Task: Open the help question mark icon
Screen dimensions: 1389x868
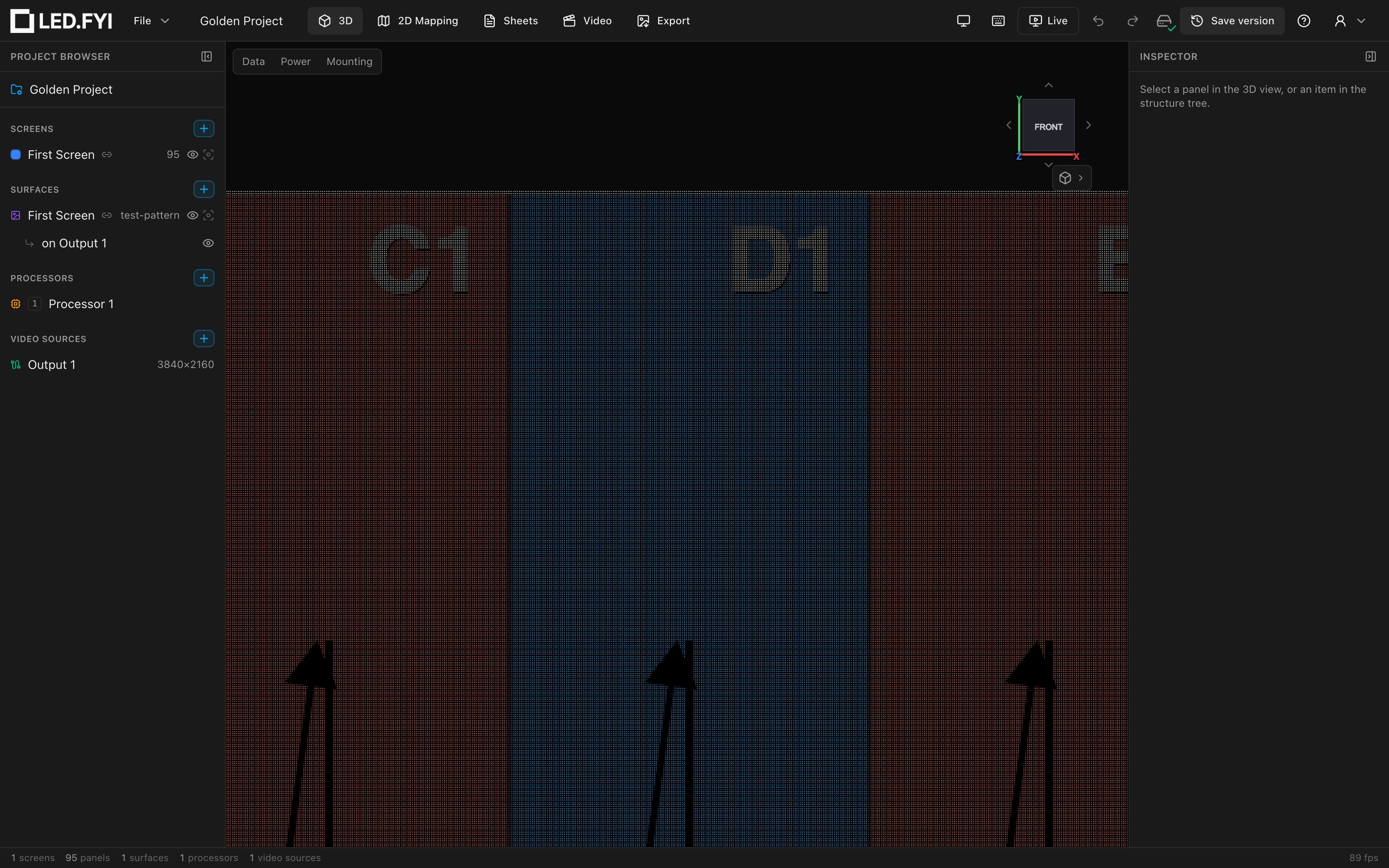Action: point(1303,21)
